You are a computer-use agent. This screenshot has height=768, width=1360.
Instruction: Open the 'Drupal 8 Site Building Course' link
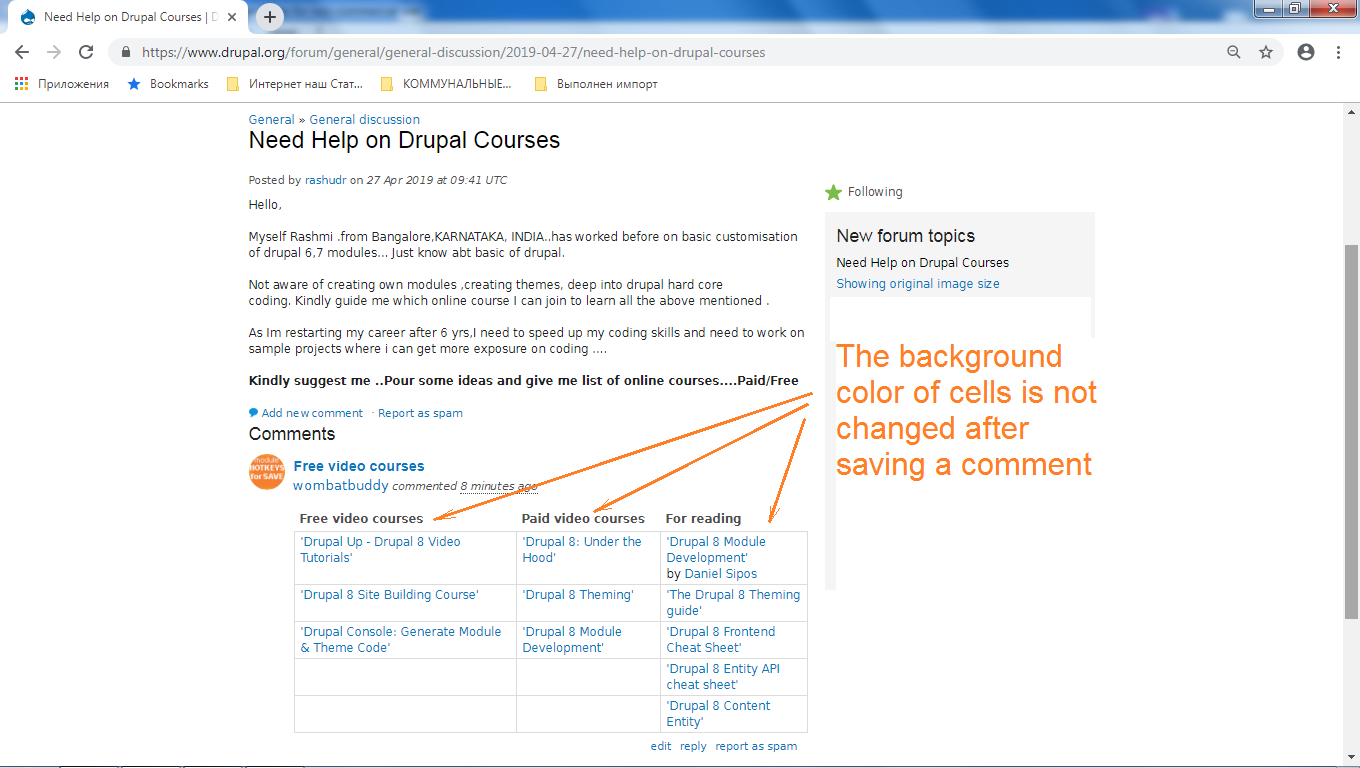click(389, 594)
